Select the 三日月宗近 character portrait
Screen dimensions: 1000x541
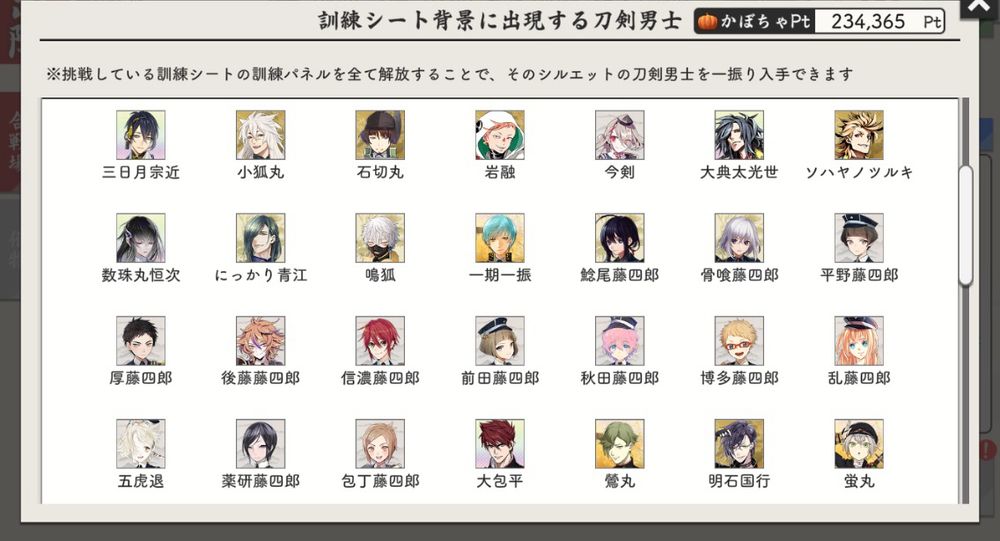click(140, 135)
